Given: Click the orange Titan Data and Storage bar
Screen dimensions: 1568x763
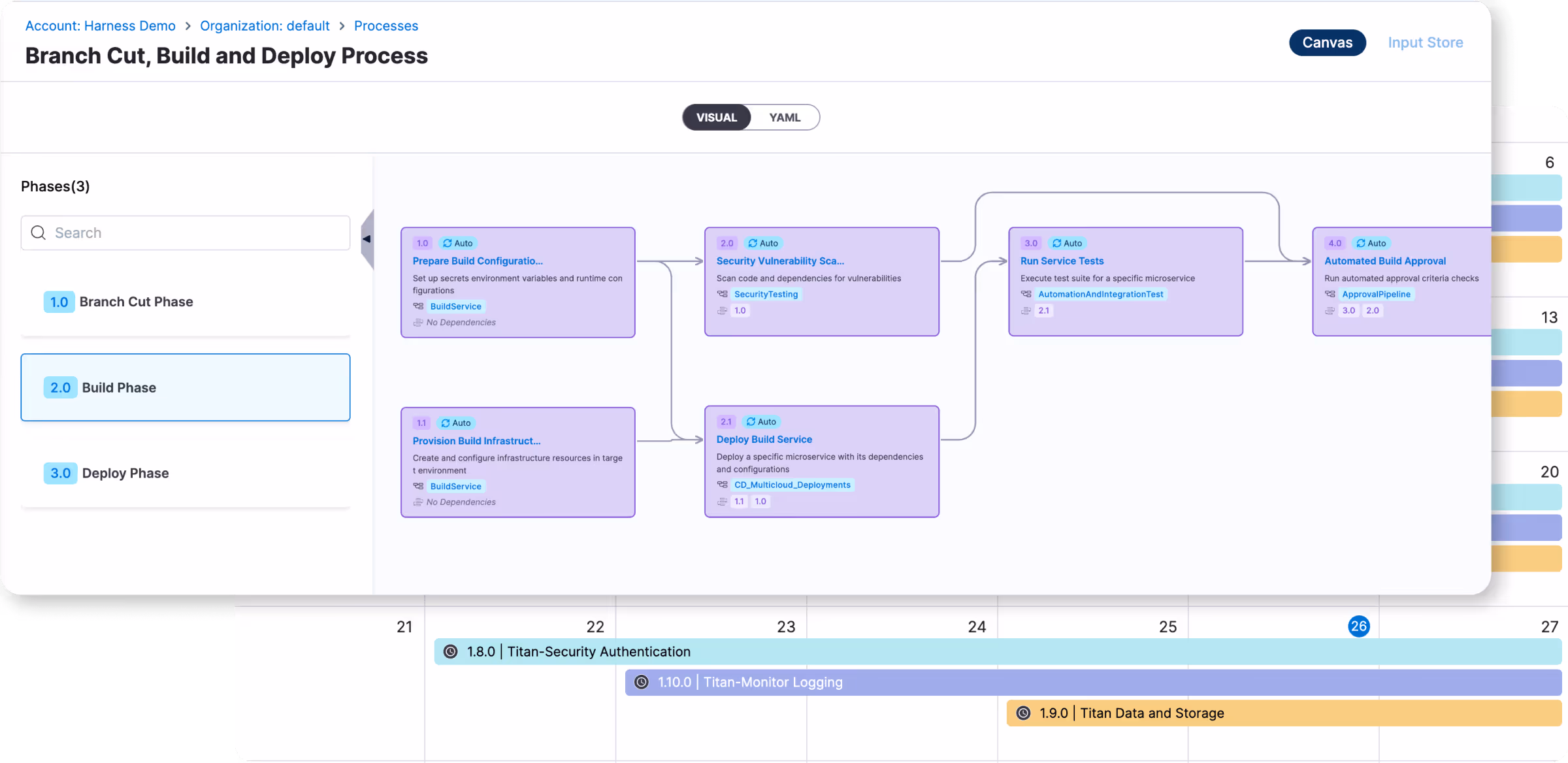Looking at the screenshot, I should tap(1372, 713).
